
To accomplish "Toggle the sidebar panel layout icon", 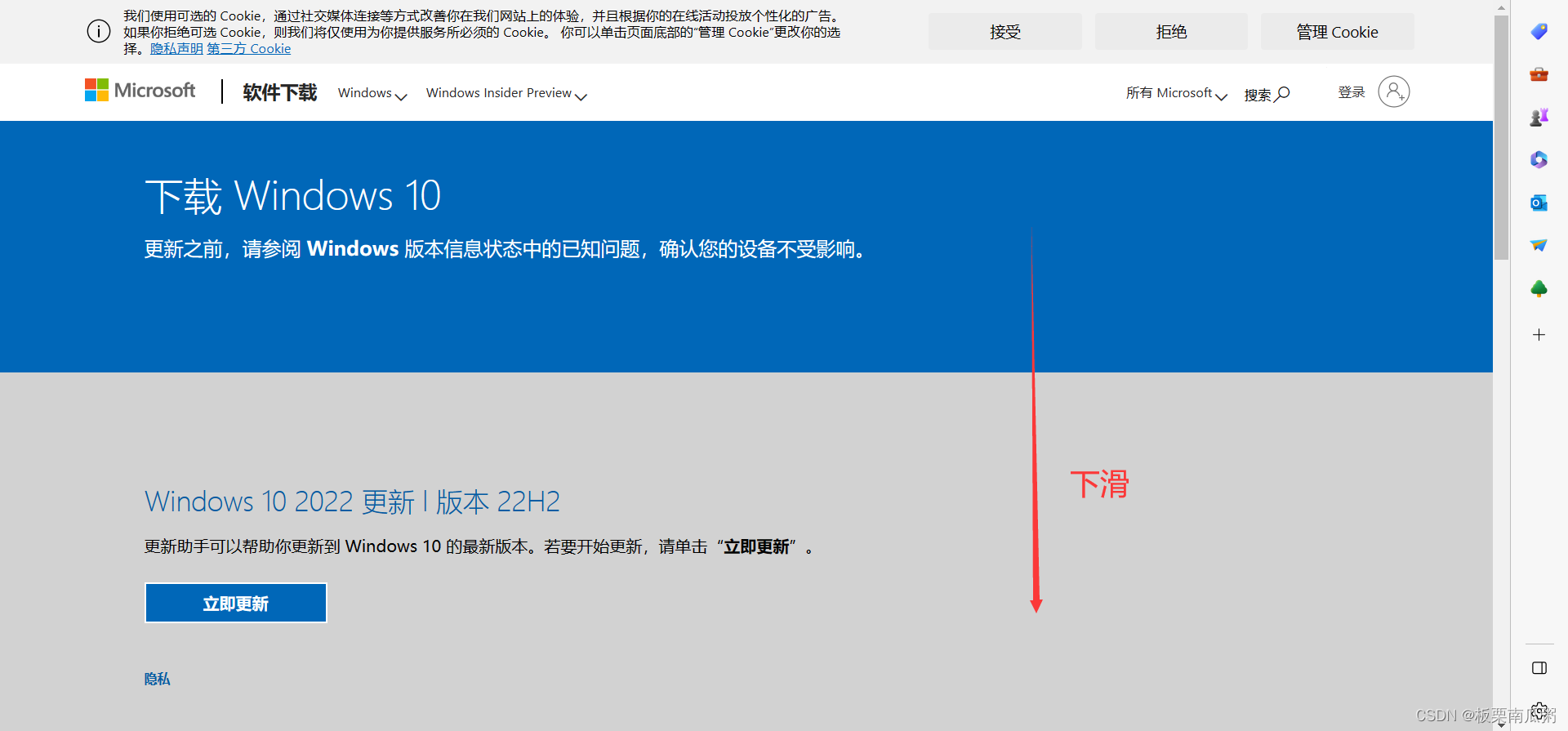I will 1539,668.
